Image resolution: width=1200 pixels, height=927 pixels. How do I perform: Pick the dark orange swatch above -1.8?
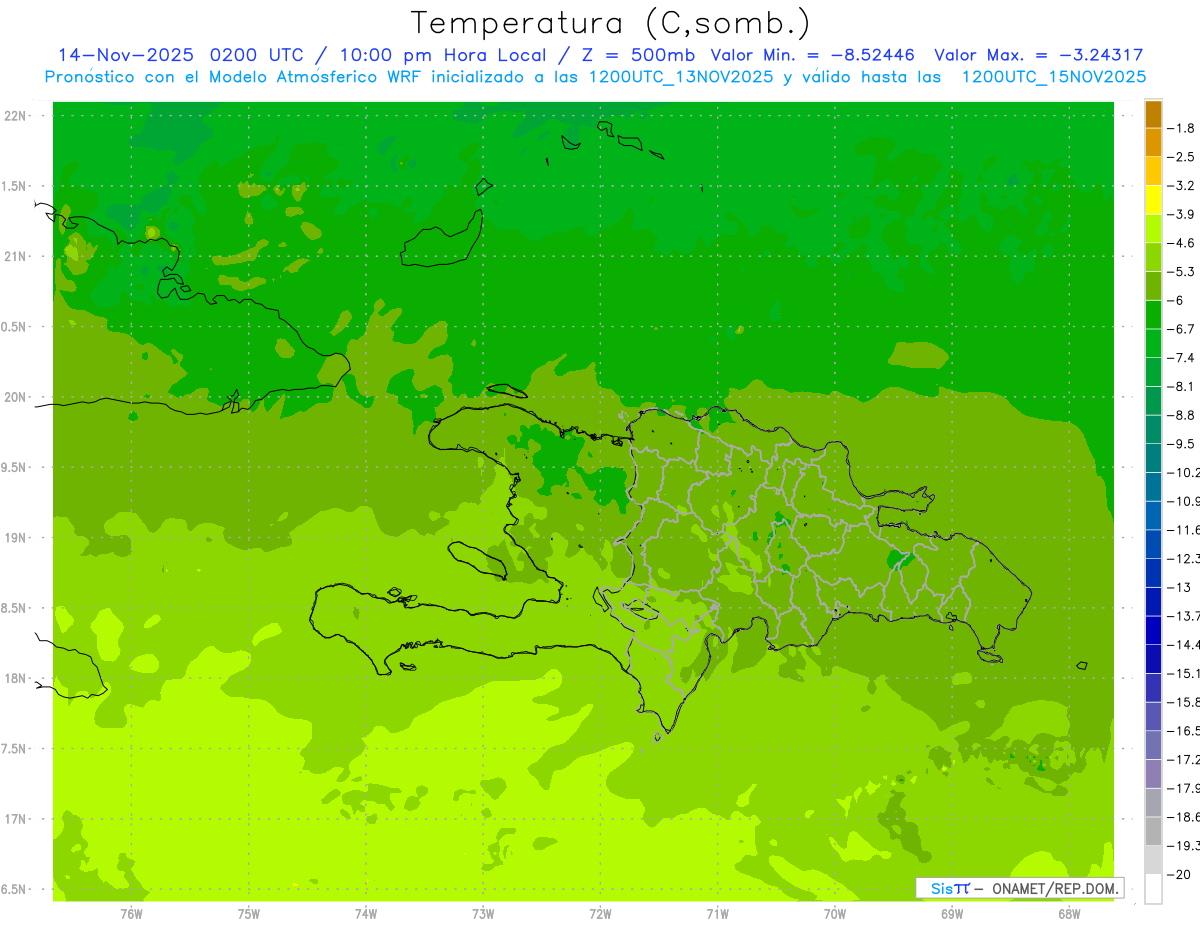click(1153, 114)
